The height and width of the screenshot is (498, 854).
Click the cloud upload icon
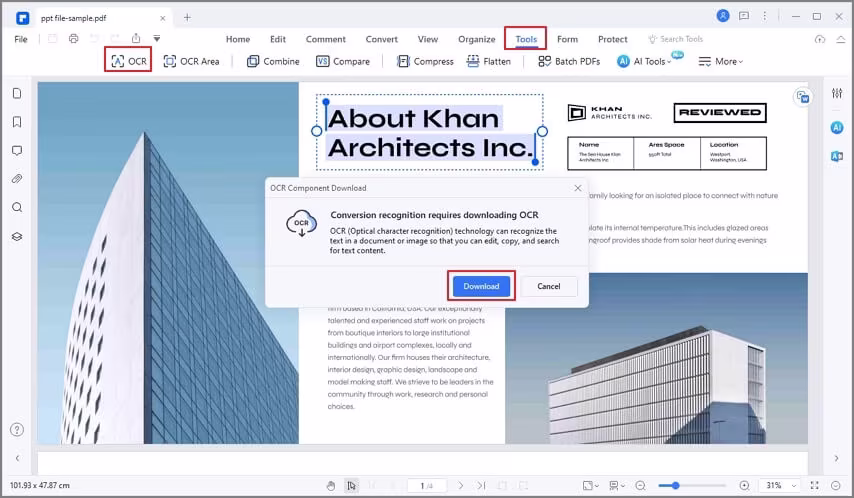click(820, 39)
